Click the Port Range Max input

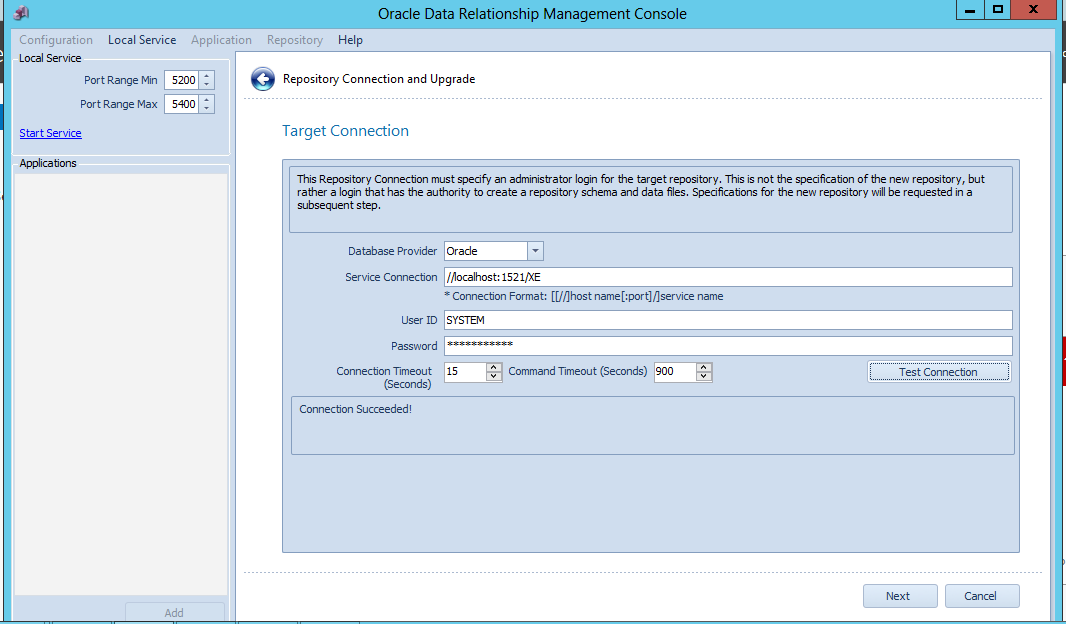click(x=183, y=104)
